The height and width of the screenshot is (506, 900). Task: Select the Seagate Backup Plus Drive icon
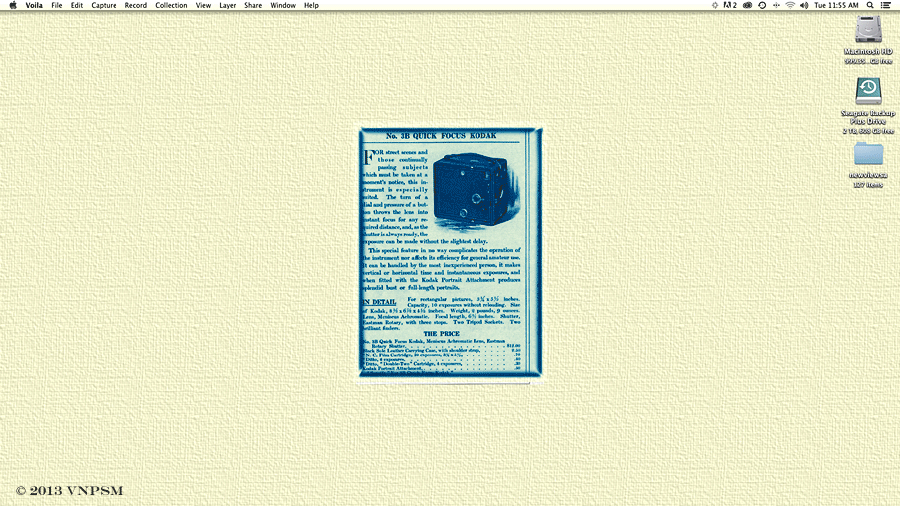[x=868, y=91]
